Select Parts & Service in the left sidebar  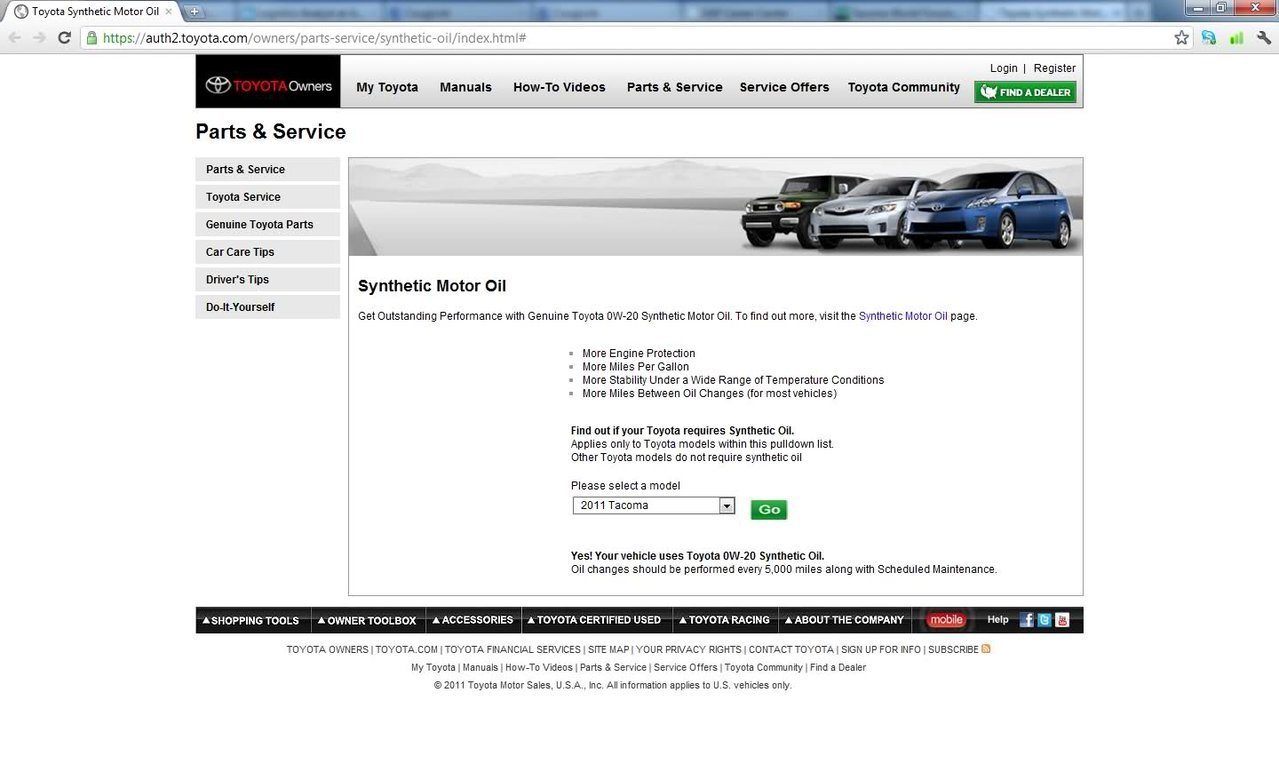(268, 170)
